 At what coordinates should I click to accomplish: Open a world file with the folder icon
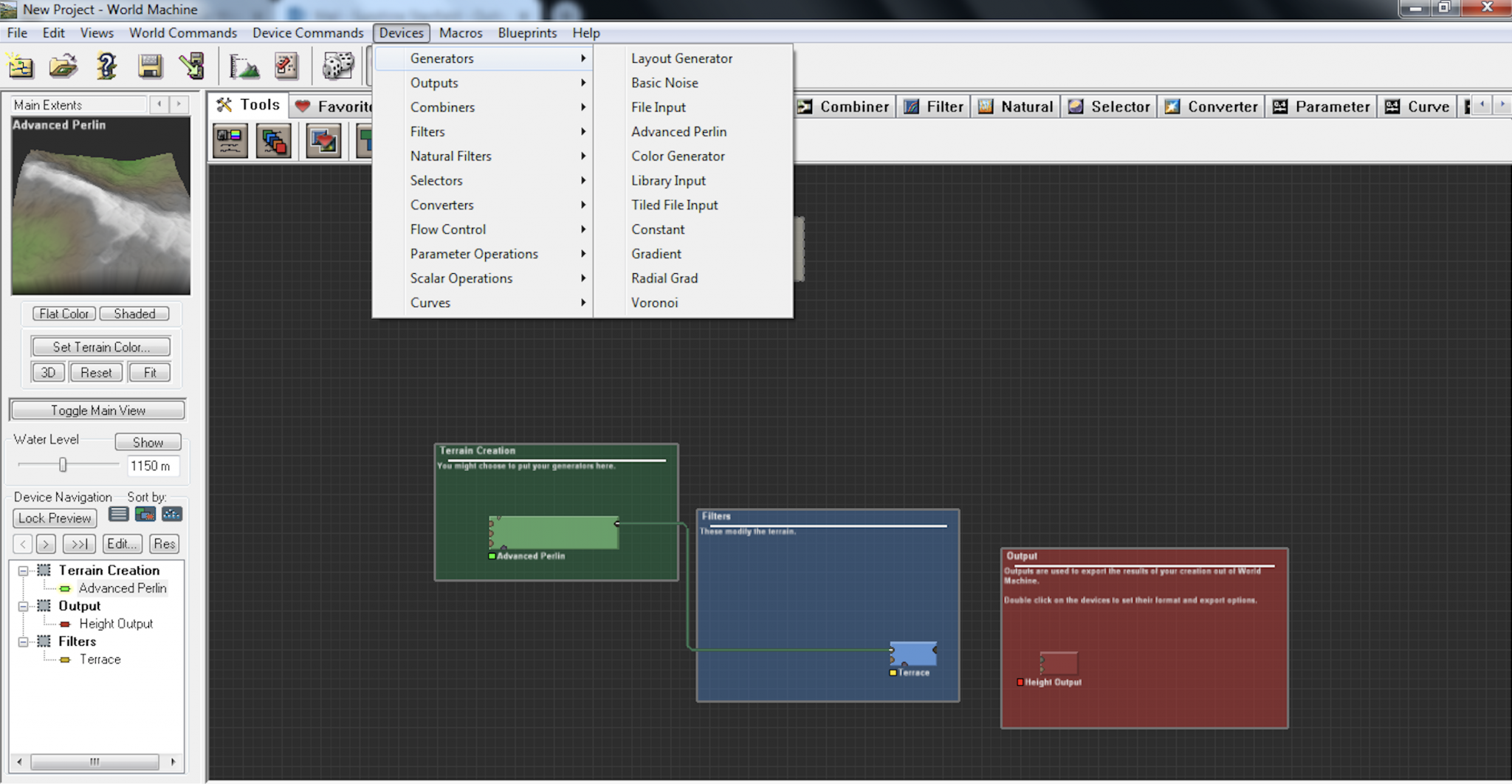63,66
